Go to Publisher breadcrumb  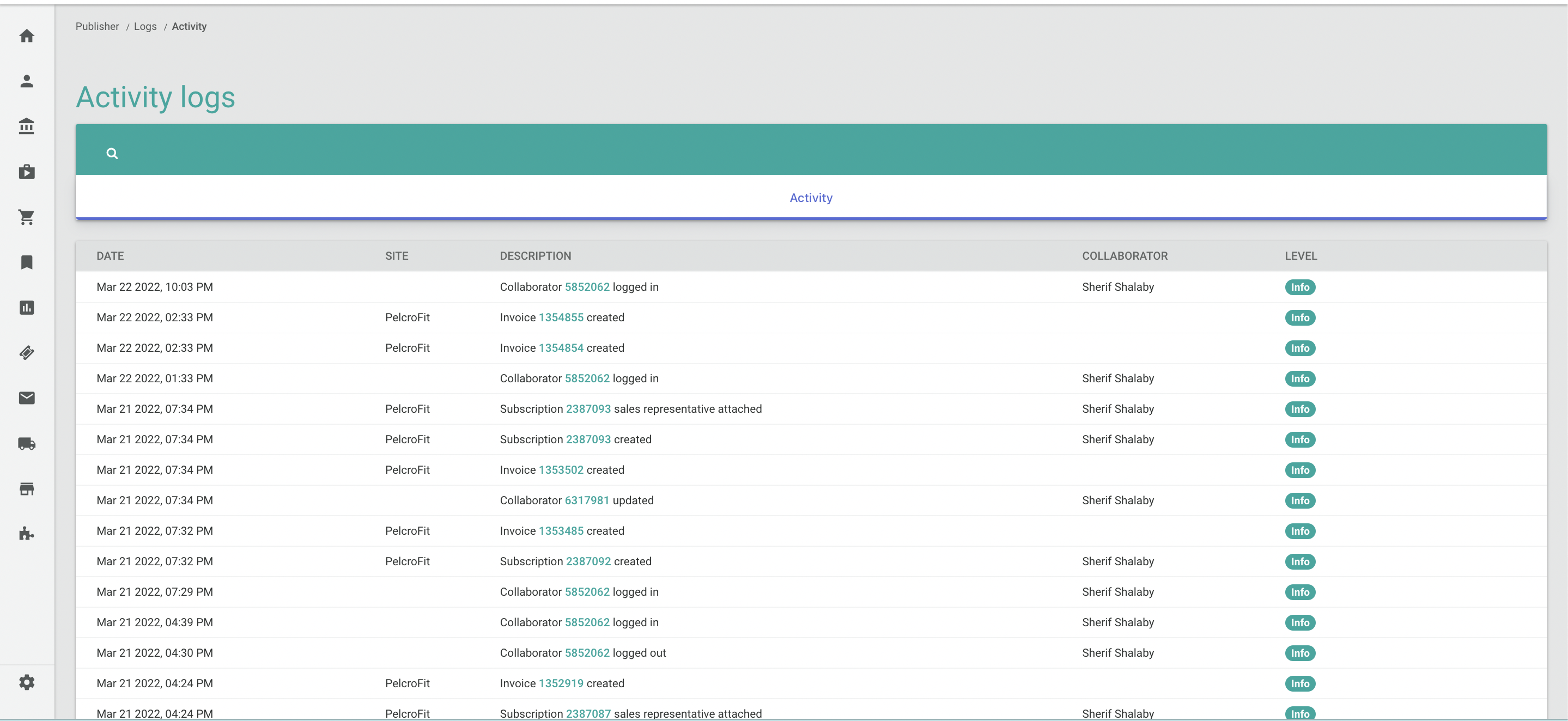tap(97, 26)
